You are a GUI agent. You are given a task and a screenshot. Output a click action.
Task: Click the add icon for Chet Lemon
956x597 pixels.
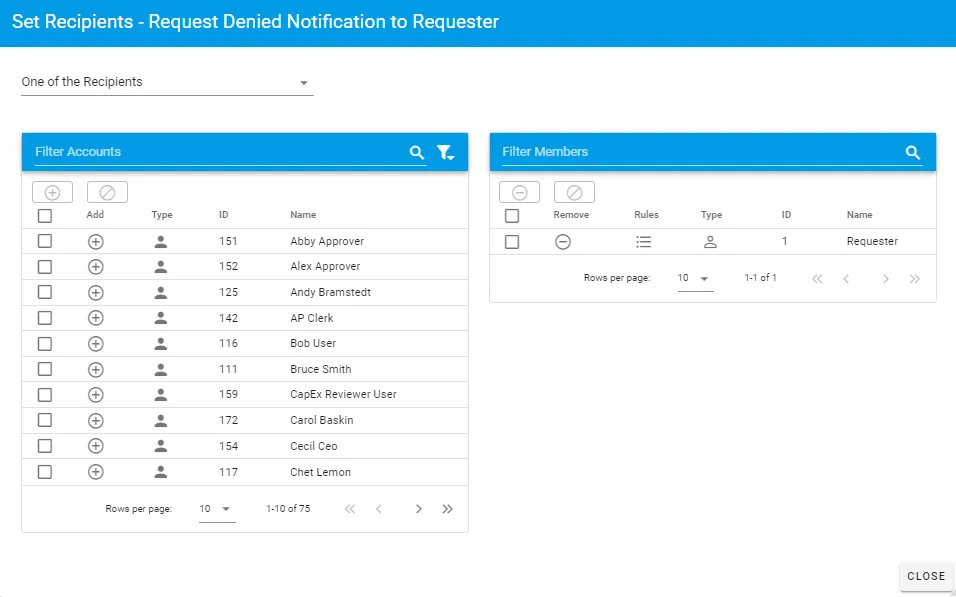(x=96, y=472)
